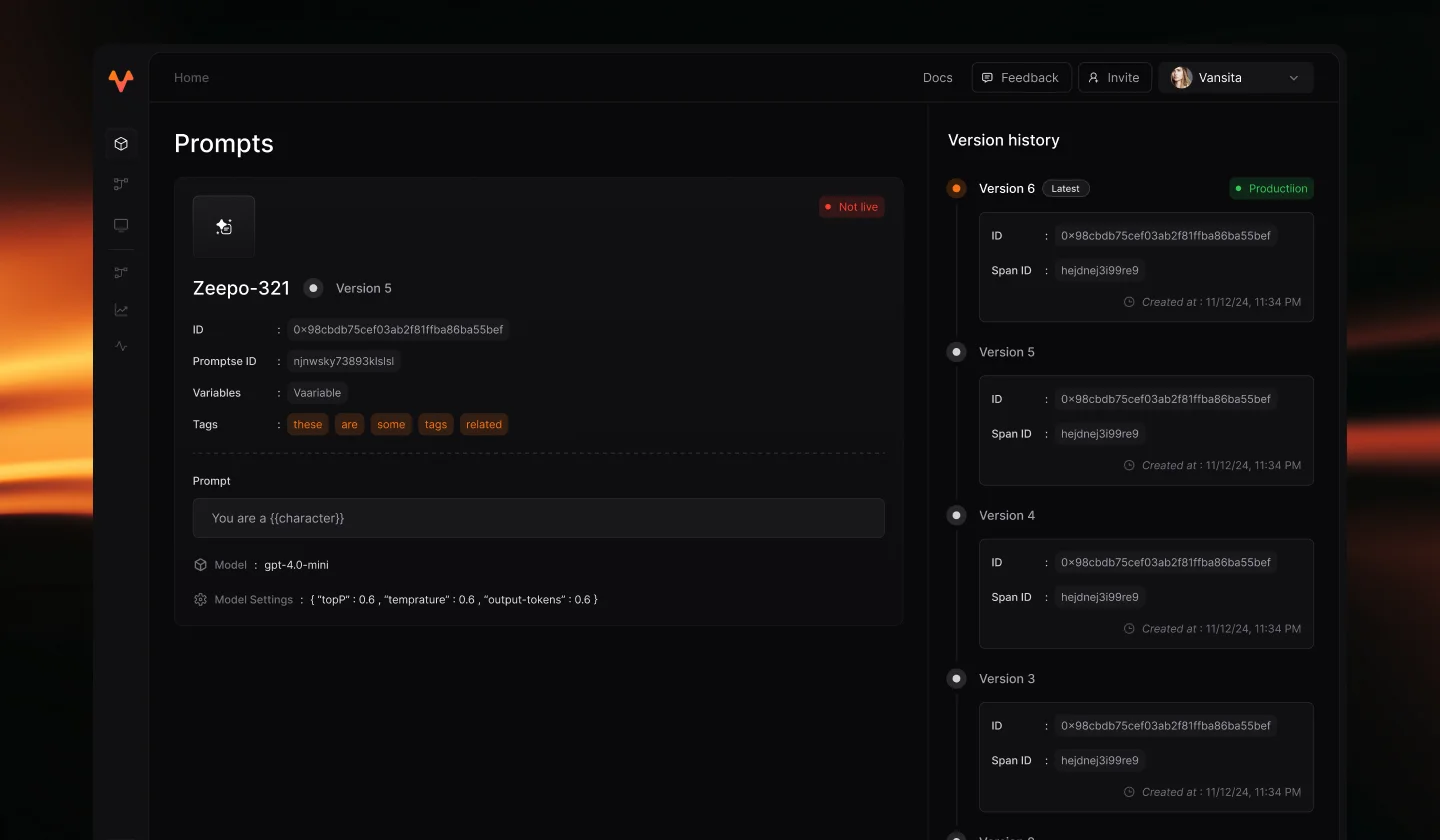Image resolution: width=1440 pixels, height=840 pixels.
Task: Select the Version 6 radio marker
Action: click(x=957, y=188)
